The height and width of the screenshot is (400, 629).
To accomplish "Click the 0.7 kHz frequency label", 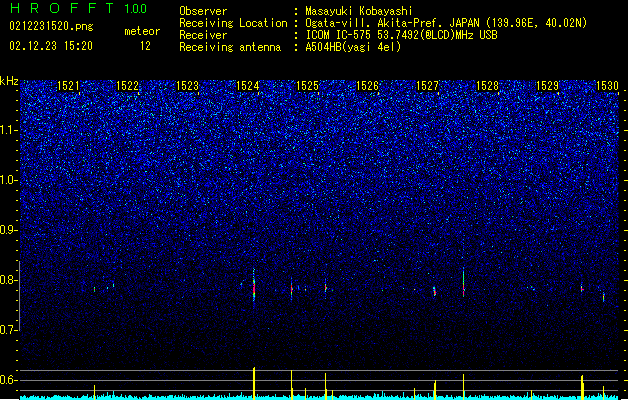I will coord(9,330).
